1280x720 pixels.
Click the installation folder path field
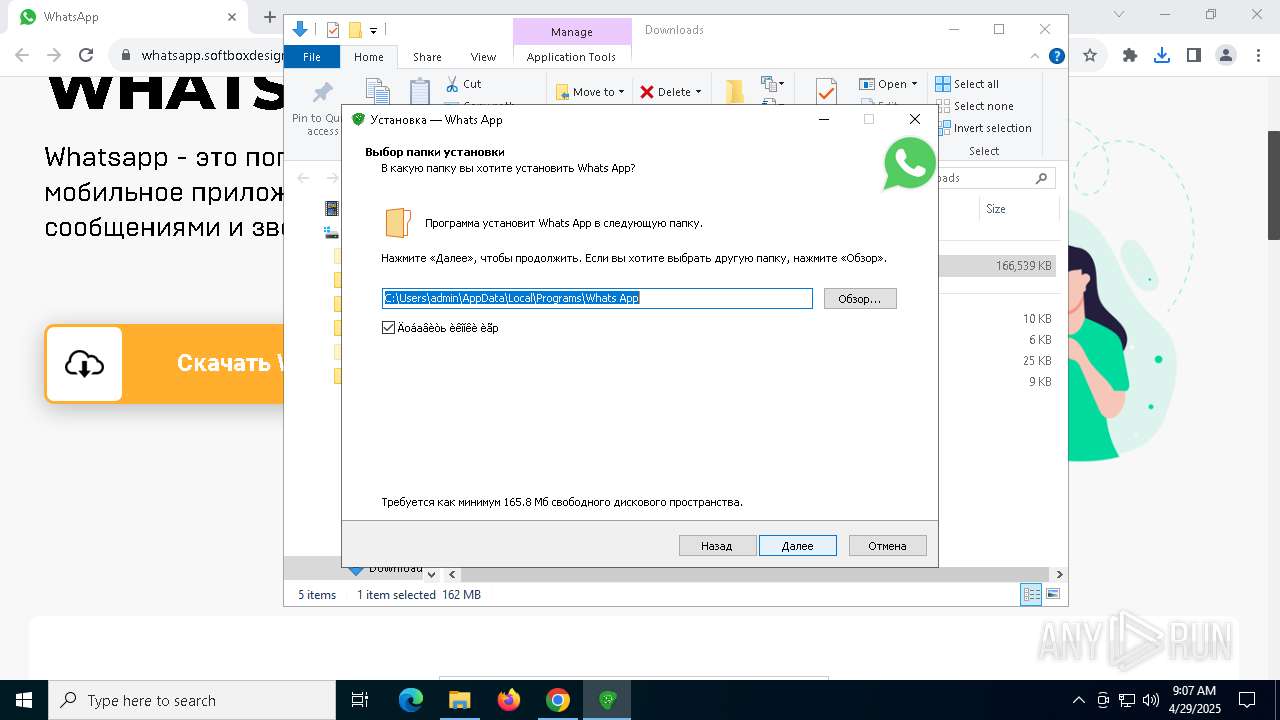coord(597,298)
